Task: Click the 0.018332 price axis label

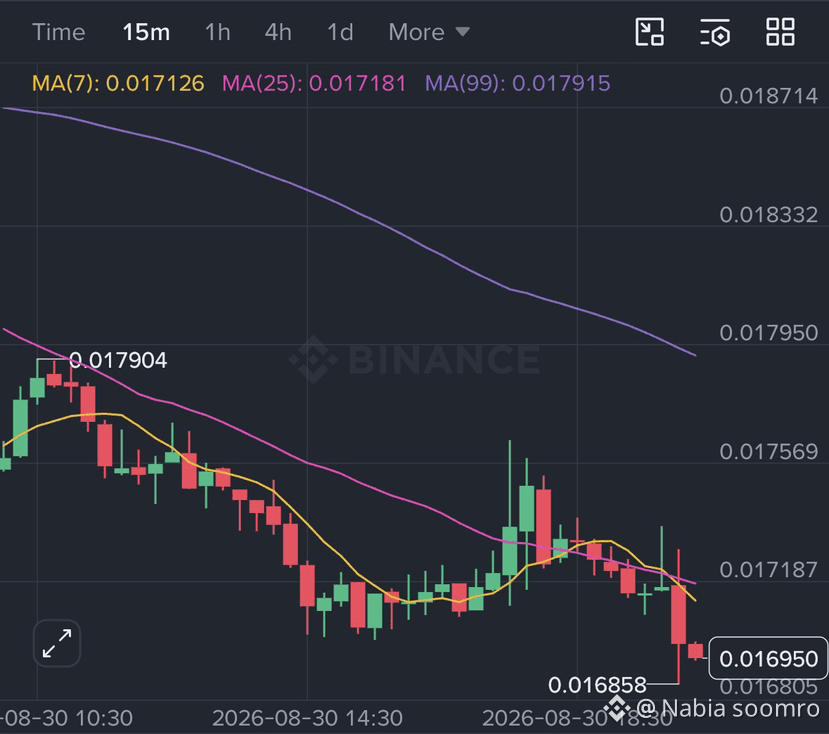Action: tap(768, 214)
